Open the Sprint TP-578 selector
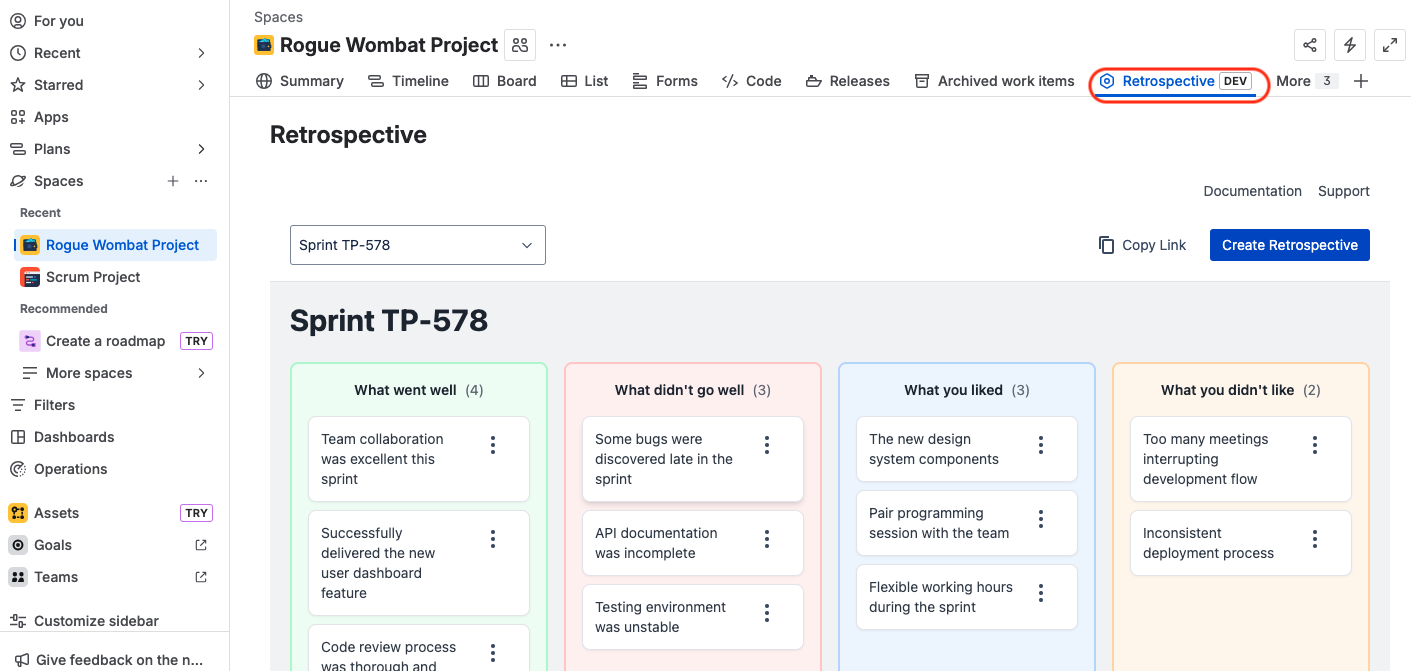The width and height of the screenshot is (1411, 671). [x=417, y=245]
